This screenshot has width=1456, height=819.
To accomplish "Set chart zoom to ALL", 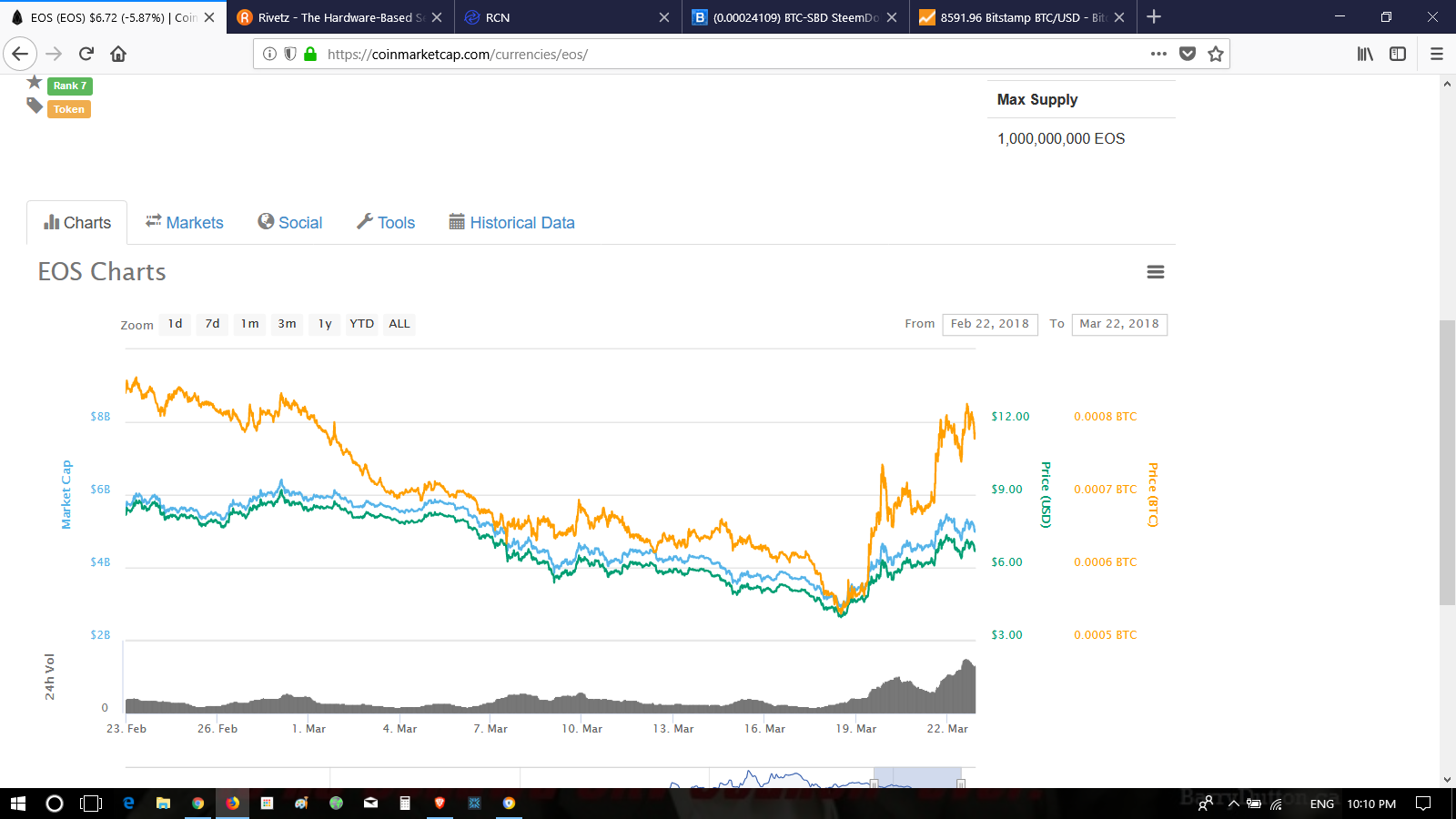I will (399, 324).
